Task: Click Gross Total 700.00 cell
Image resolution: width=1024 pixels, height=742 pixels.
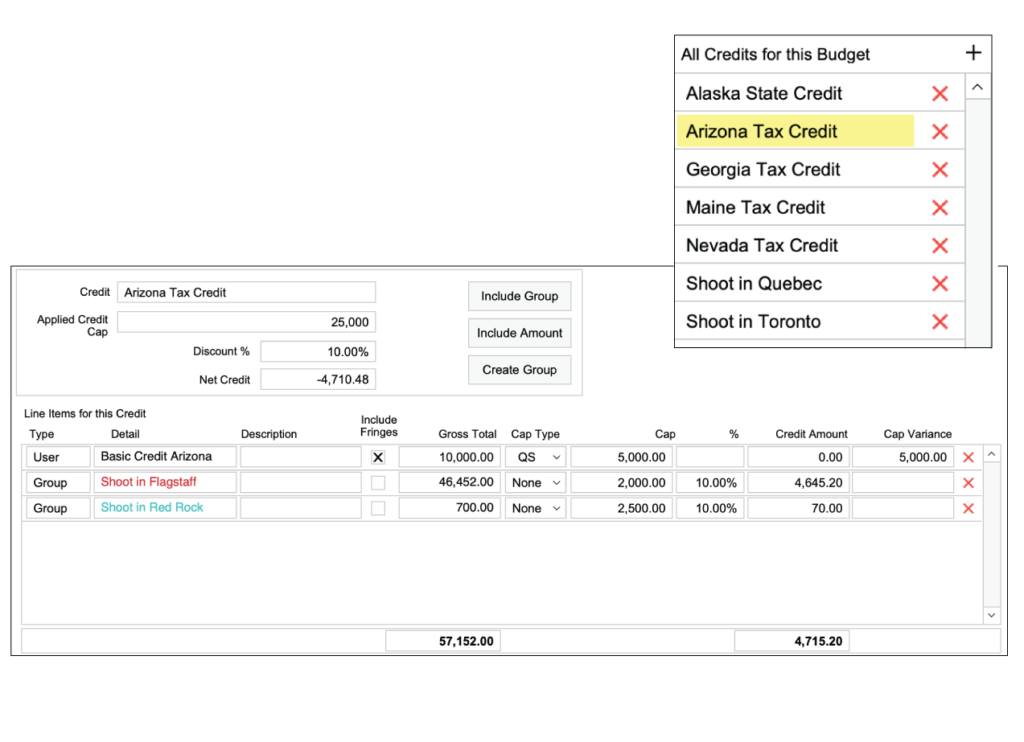Action: [450, 508]
